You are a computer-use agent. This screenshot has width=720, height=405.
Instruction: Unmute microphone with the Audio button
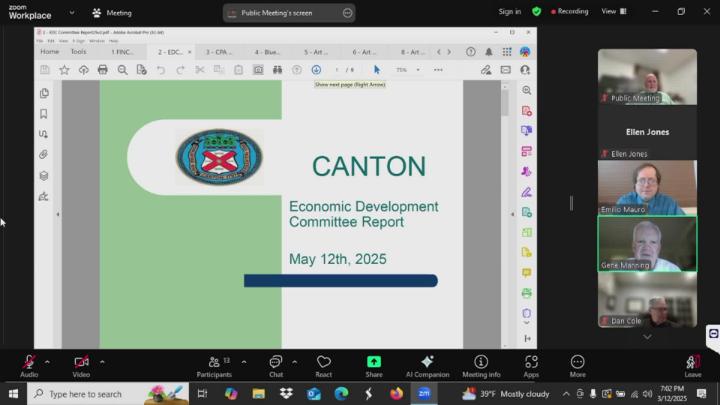point(29,366)
